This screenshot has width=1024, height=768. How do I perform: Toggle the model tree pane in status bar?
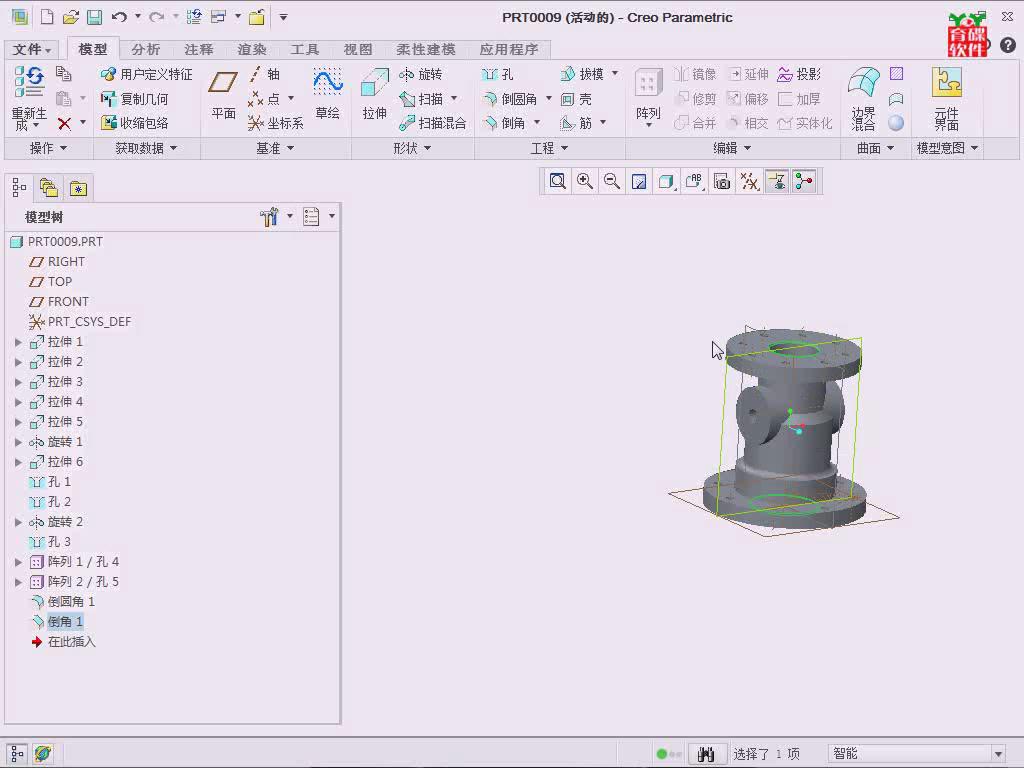click(17, 754)
